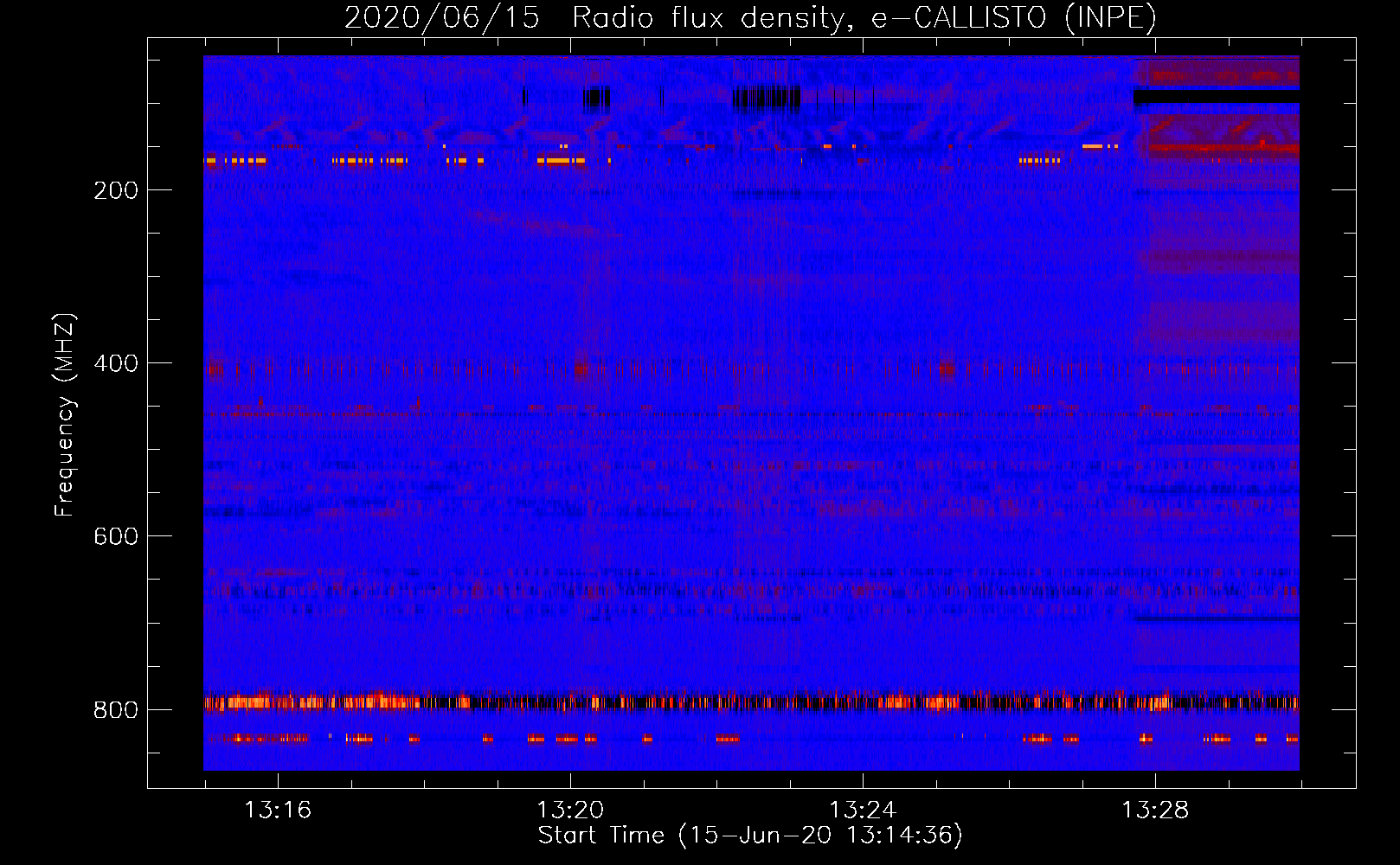Click the '13:24' time axis label

click(x=863, y=810)
